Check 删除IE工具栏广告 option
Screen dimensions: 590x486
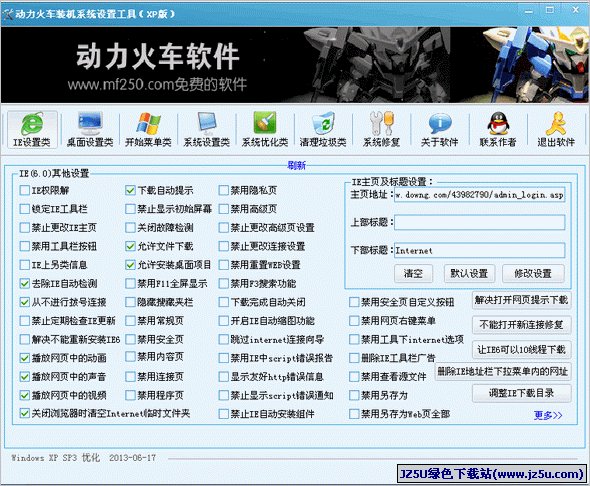(354, 358)
